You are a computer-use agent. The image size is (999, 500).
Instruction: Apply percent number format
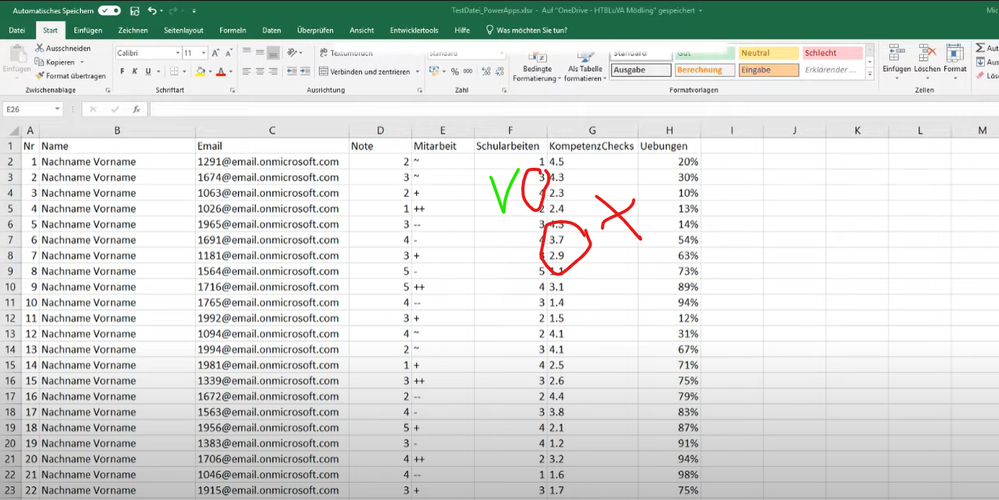pyautogui.click(x=455, y=71)
